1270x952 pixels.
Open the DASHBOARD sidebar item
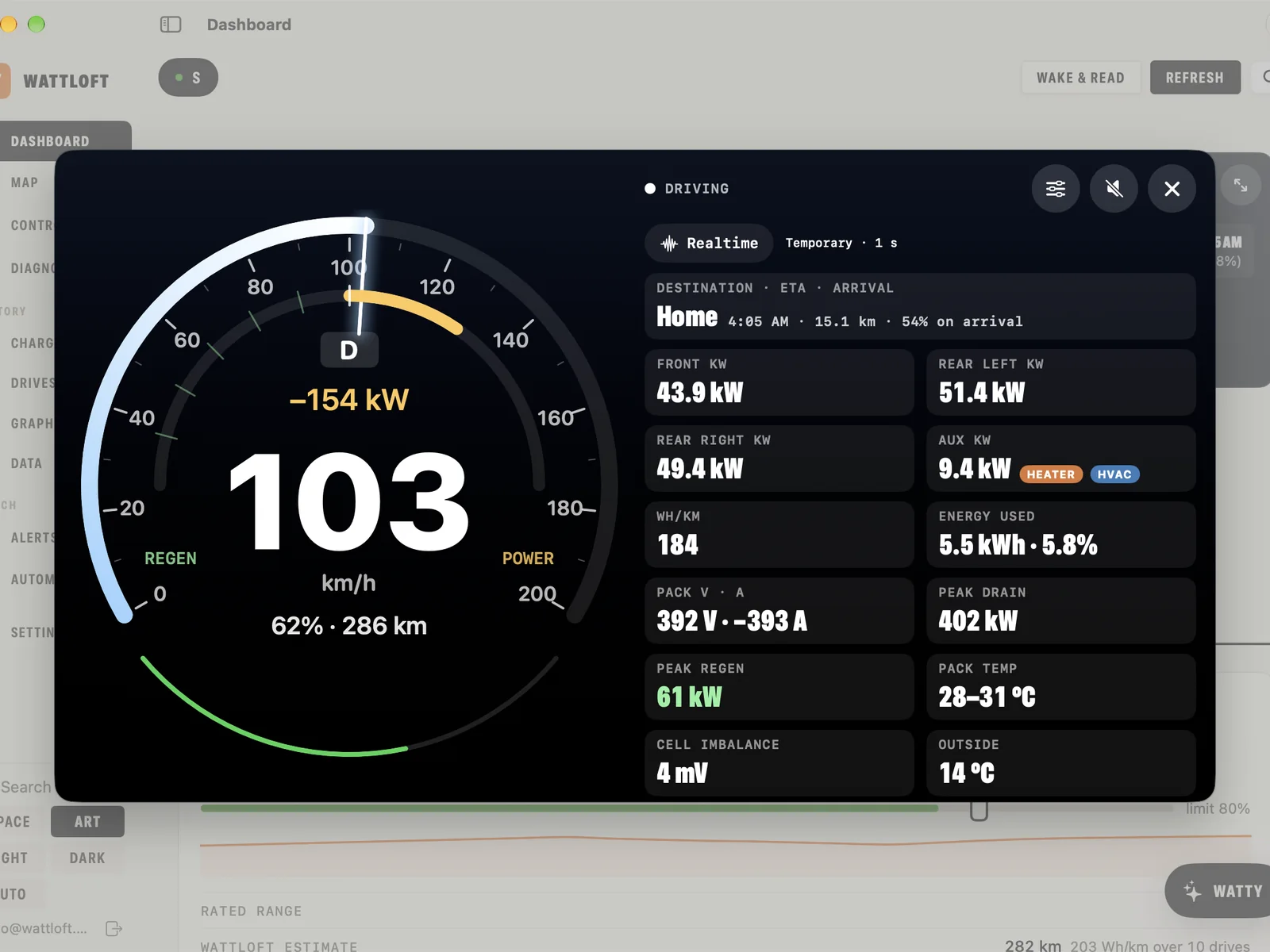tap(65, 140)
